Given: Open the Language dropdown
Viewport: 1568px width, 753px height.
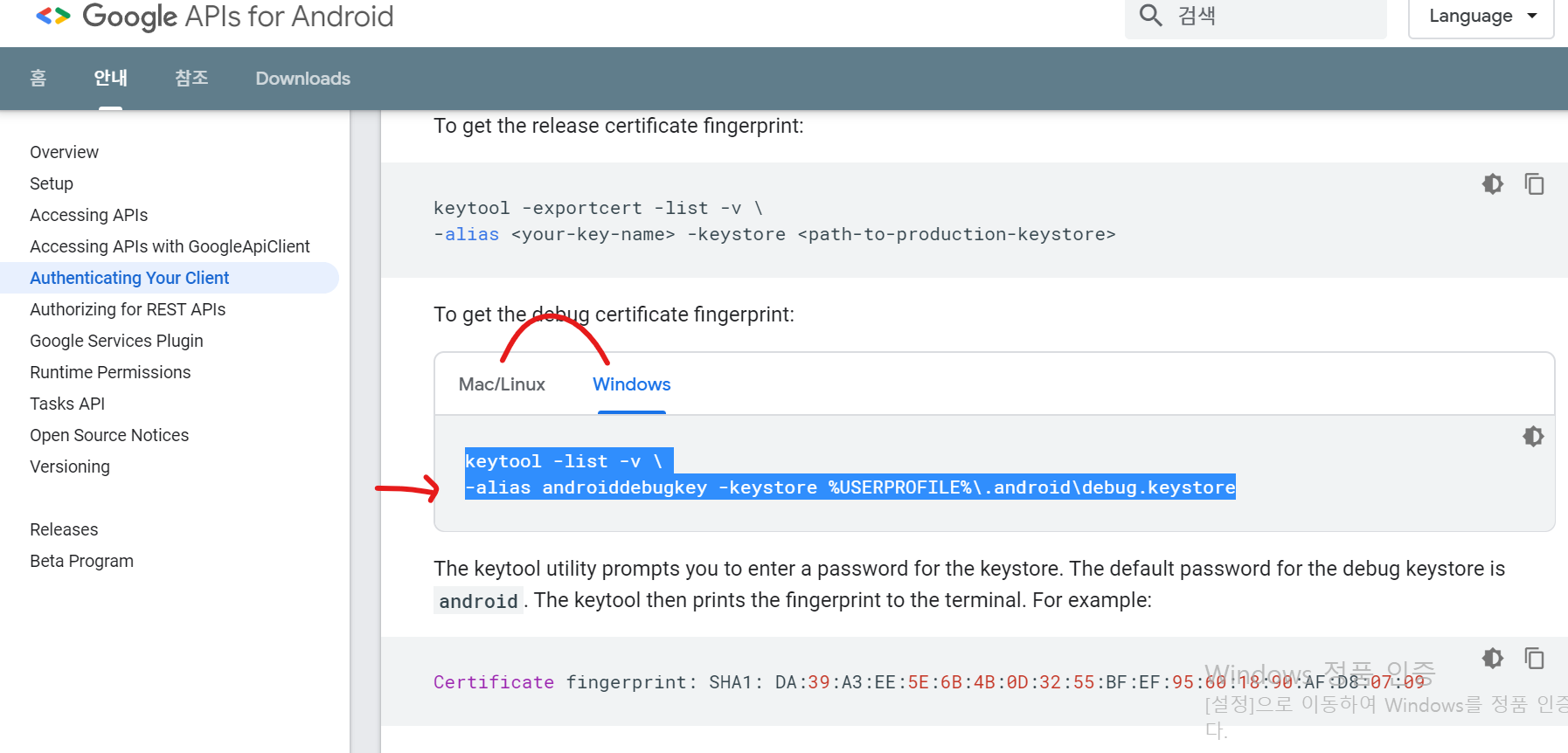Looking at the screenshot, I should tap(1481, 17).
